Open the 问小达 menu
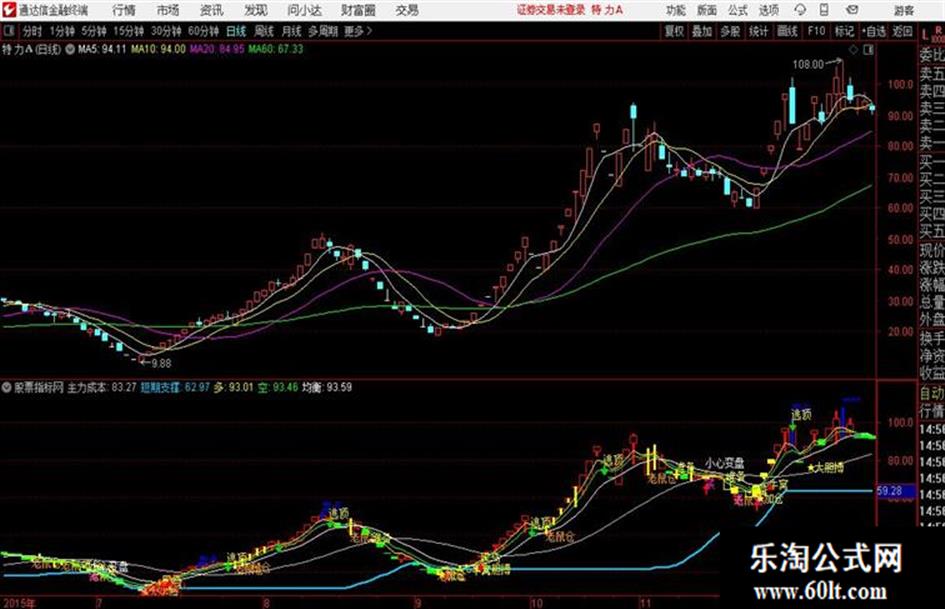This screenshot has height=609, width=945. coord(304,10)
